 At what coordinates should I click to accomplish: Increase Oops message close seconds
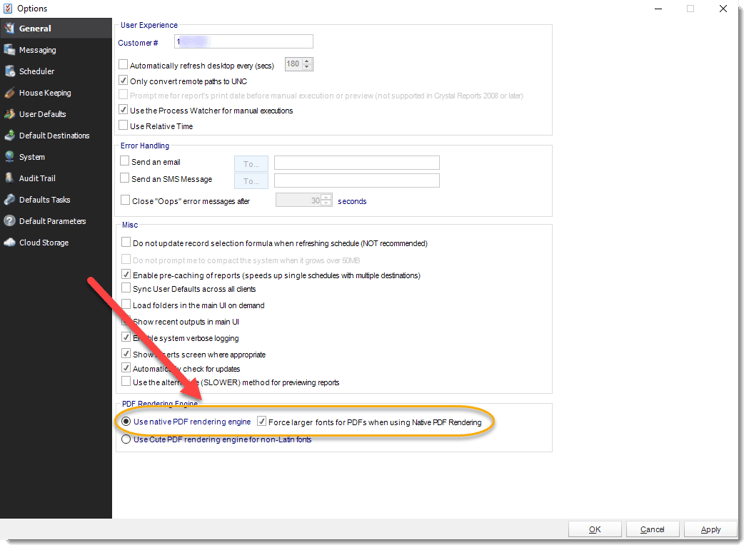[326, 197]
